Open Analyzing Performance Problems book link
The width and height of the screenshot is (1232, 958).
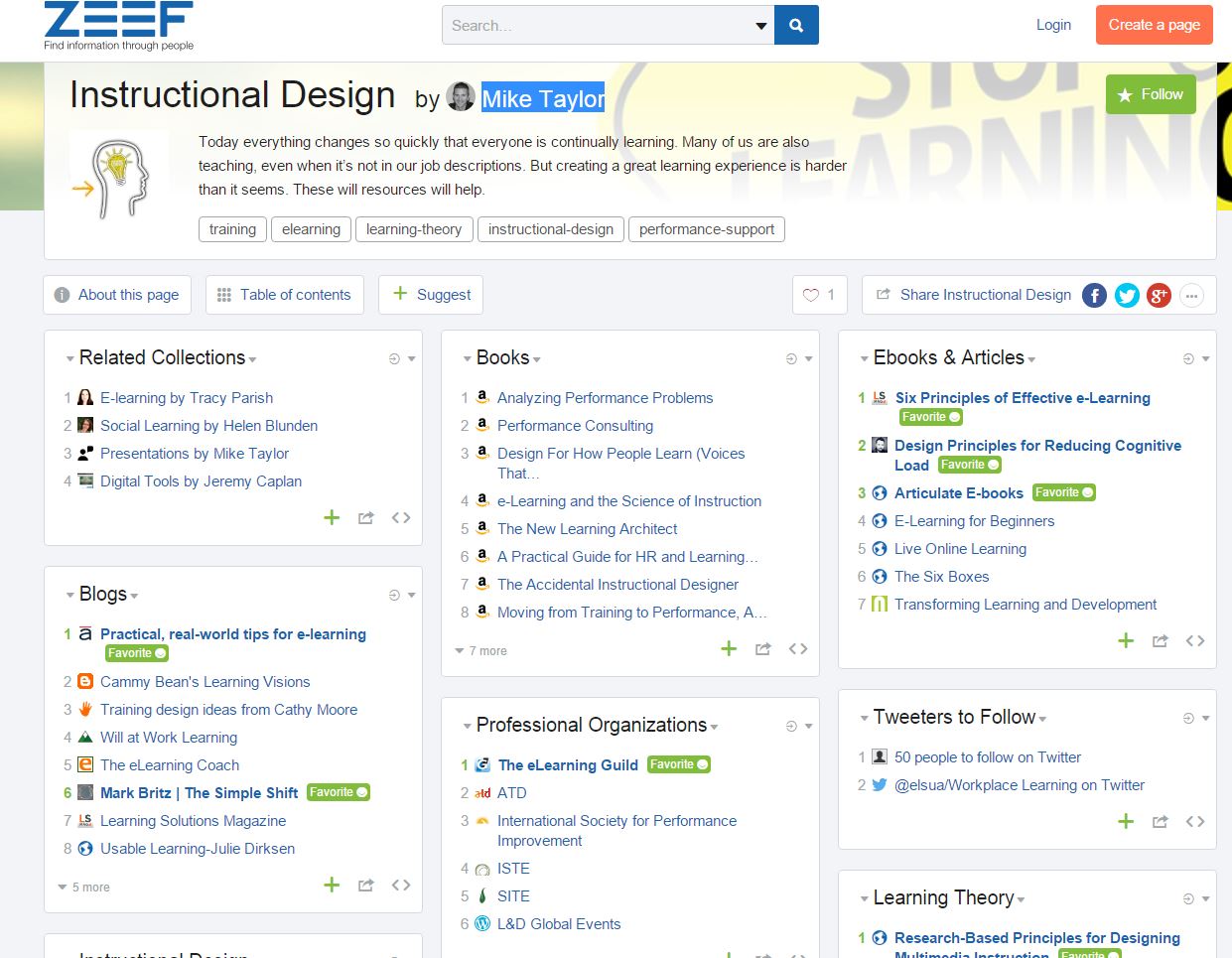606,398
